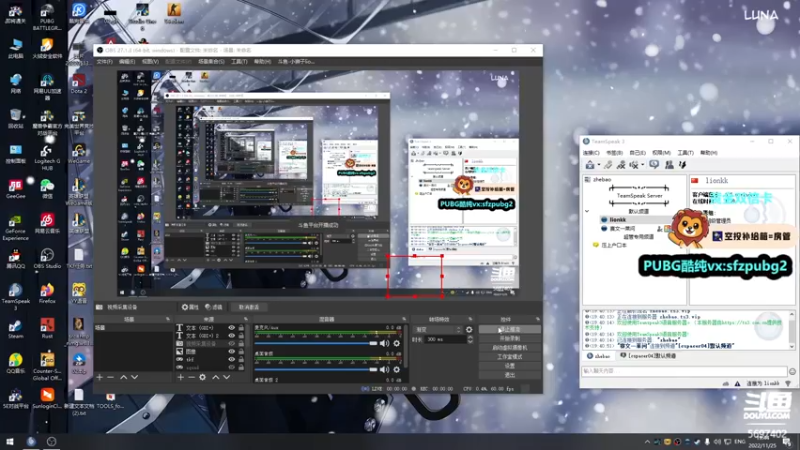
Task: Open OBS Studio desktop shortcut
Action: pos(47,259)
